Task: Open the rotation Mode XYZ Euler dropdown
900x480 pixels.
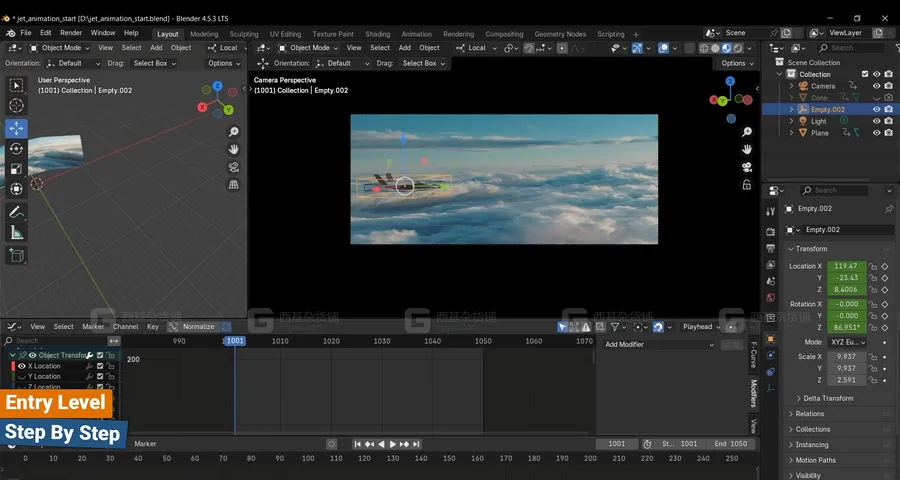Action: [x=848, y=342]
